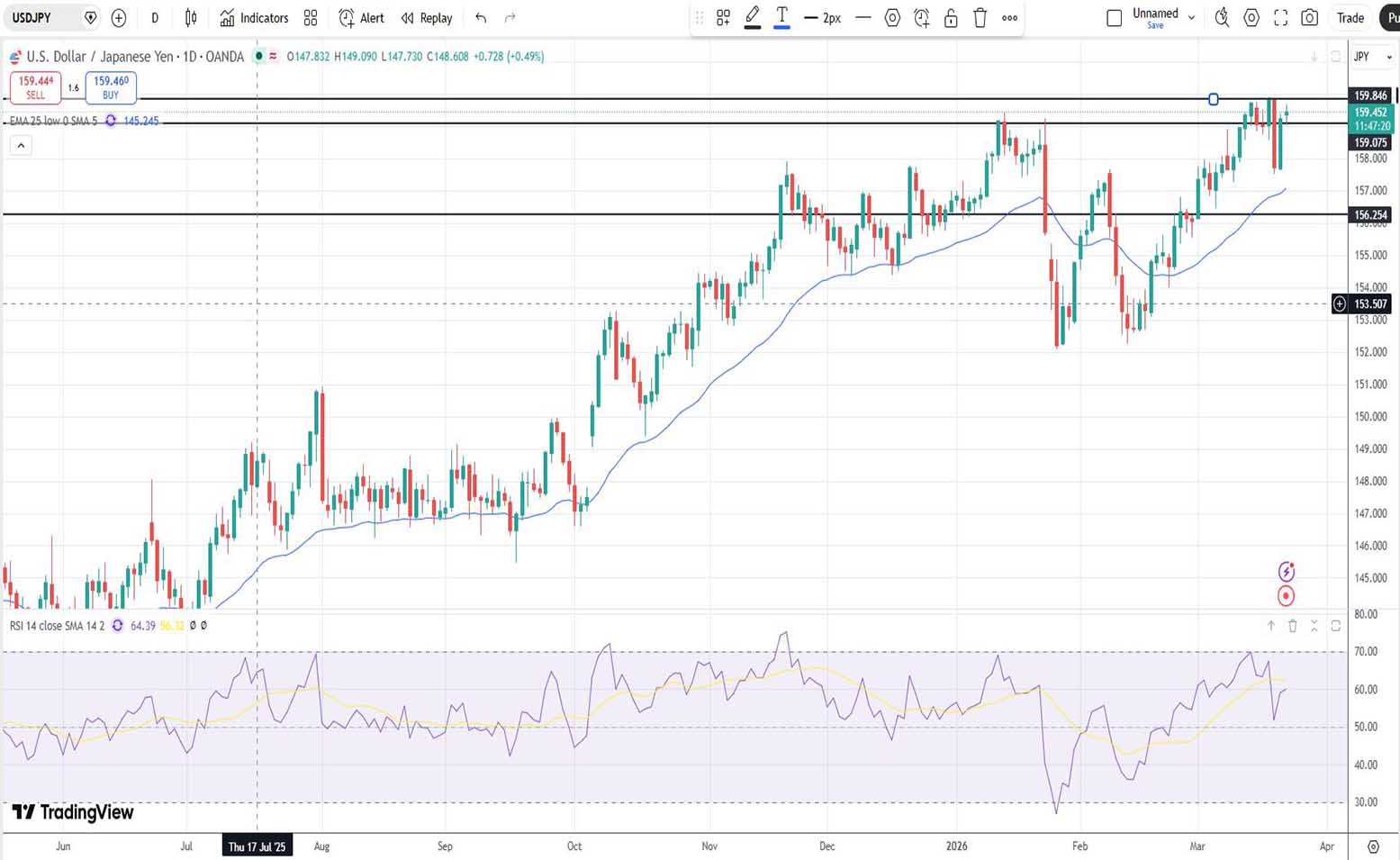Open the candlestick chart style selector

tap(191, 18)
